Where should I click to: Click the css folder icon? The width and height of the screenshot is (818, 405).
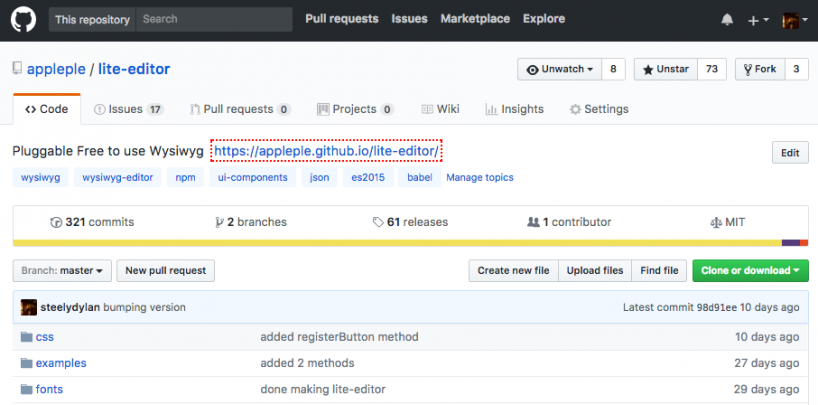(25, 337)
